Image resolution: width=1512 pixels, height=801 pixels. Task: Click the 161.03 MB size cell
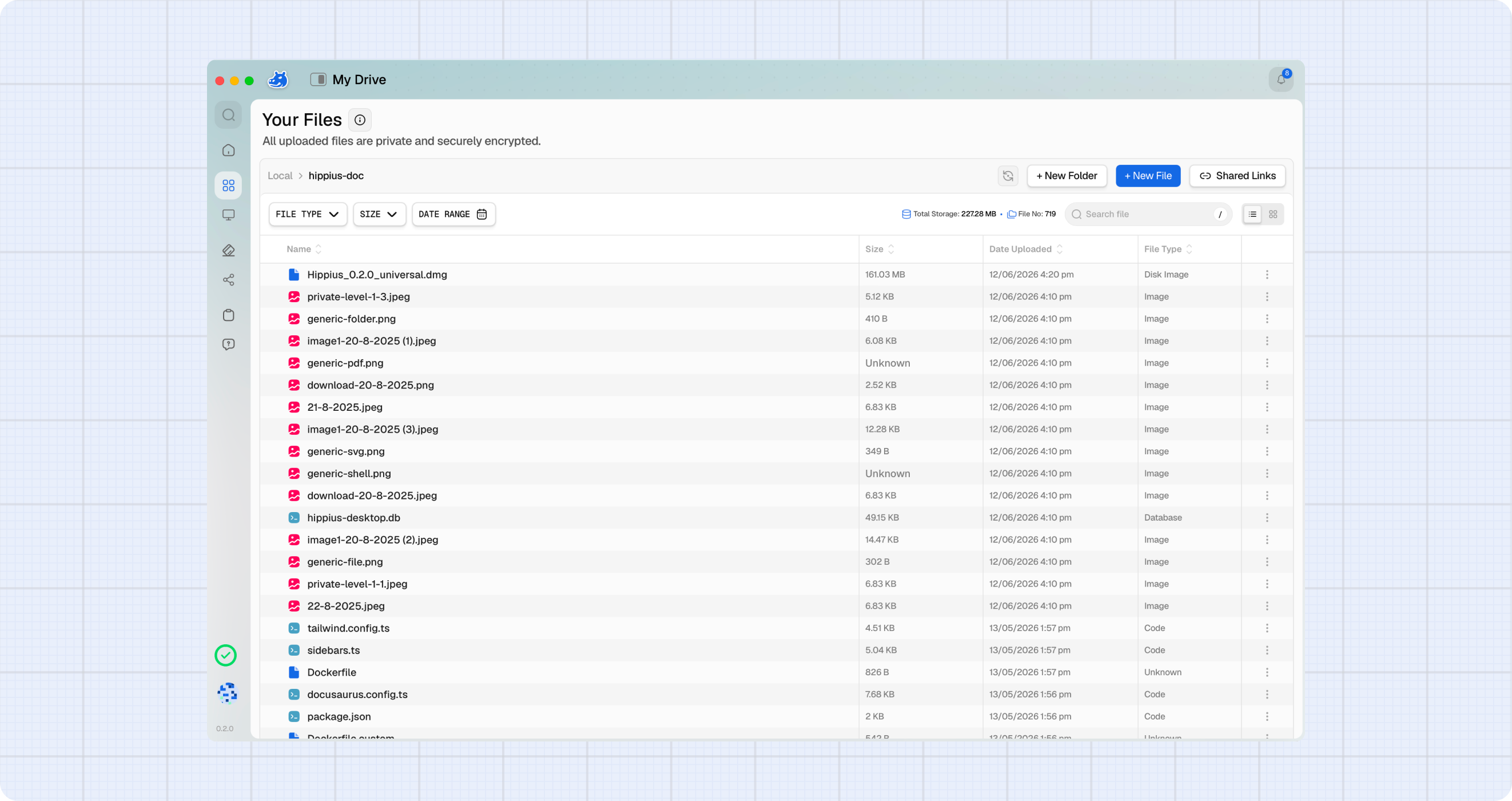(x=885, y=275)
